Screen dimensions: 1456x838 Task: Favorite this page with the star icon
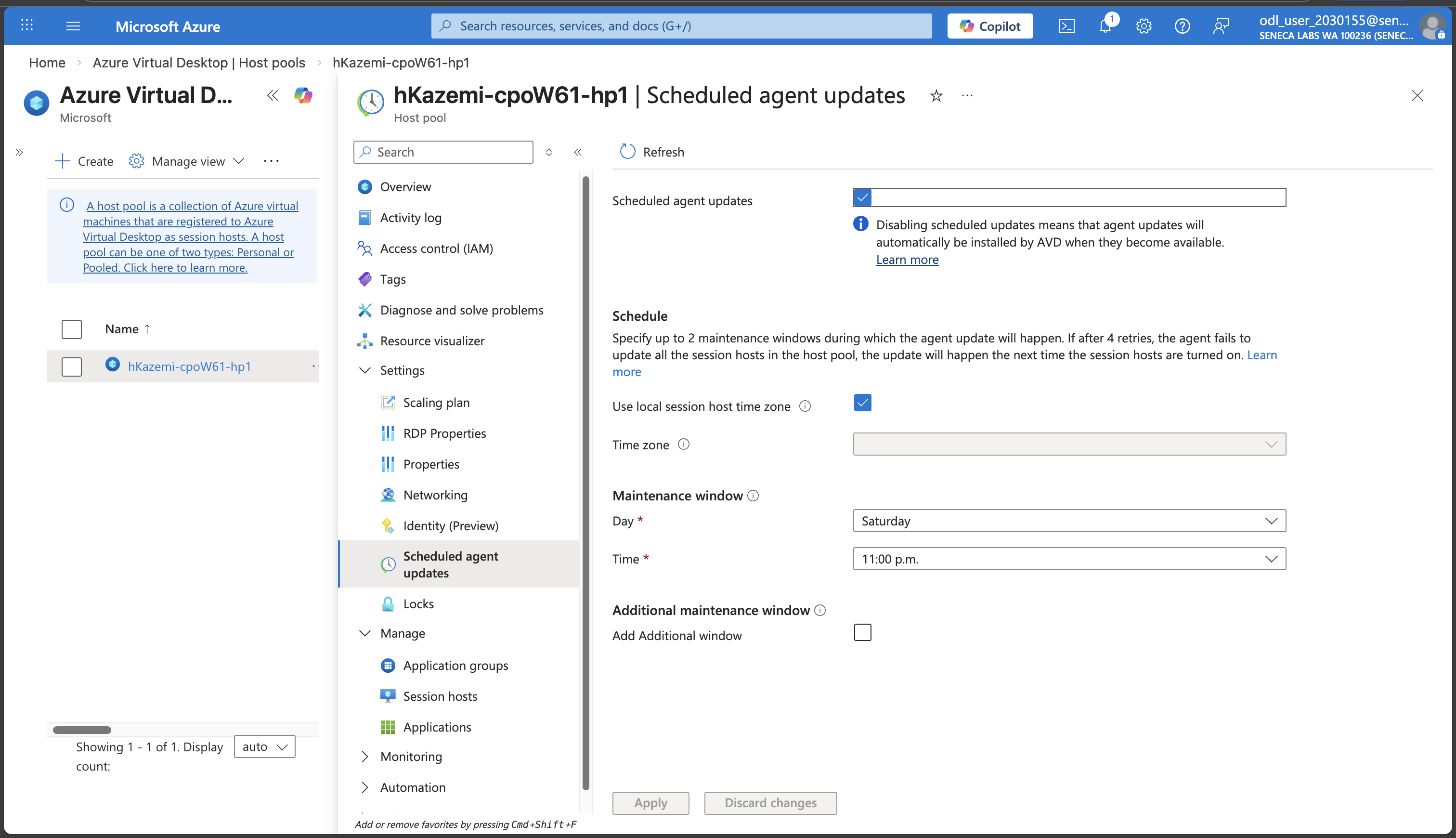point(936,95)
